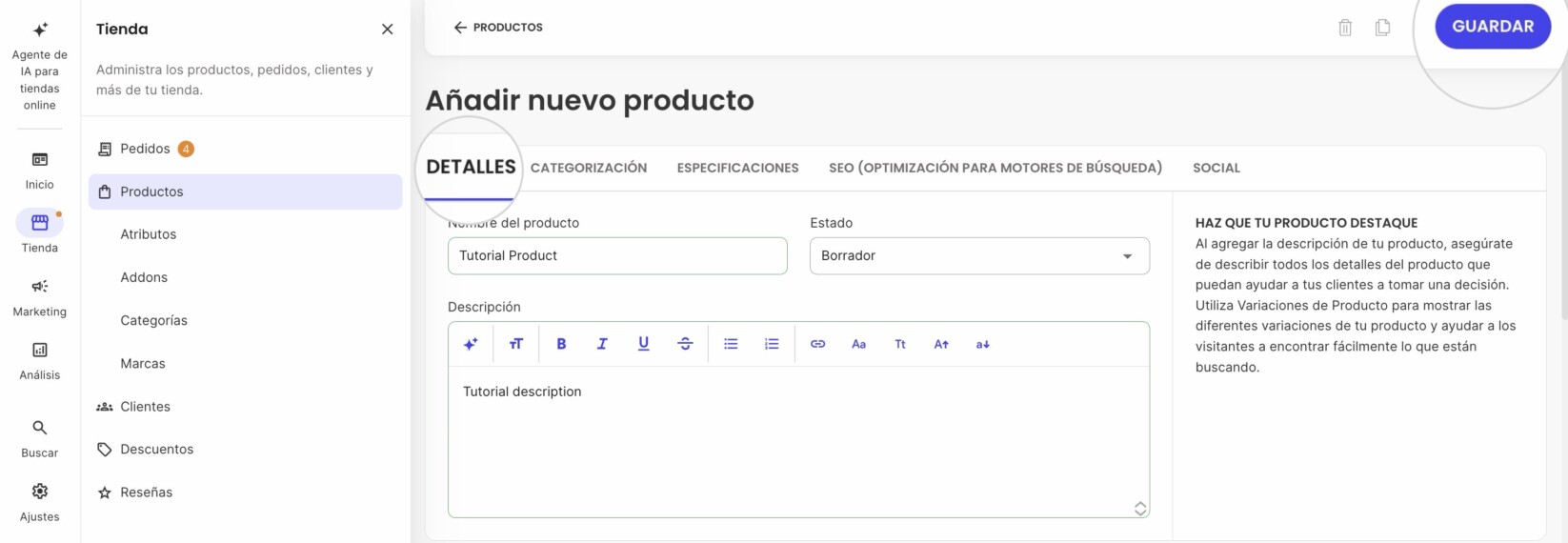
Task: Insert a numbered list
Action: coord(772,344)
